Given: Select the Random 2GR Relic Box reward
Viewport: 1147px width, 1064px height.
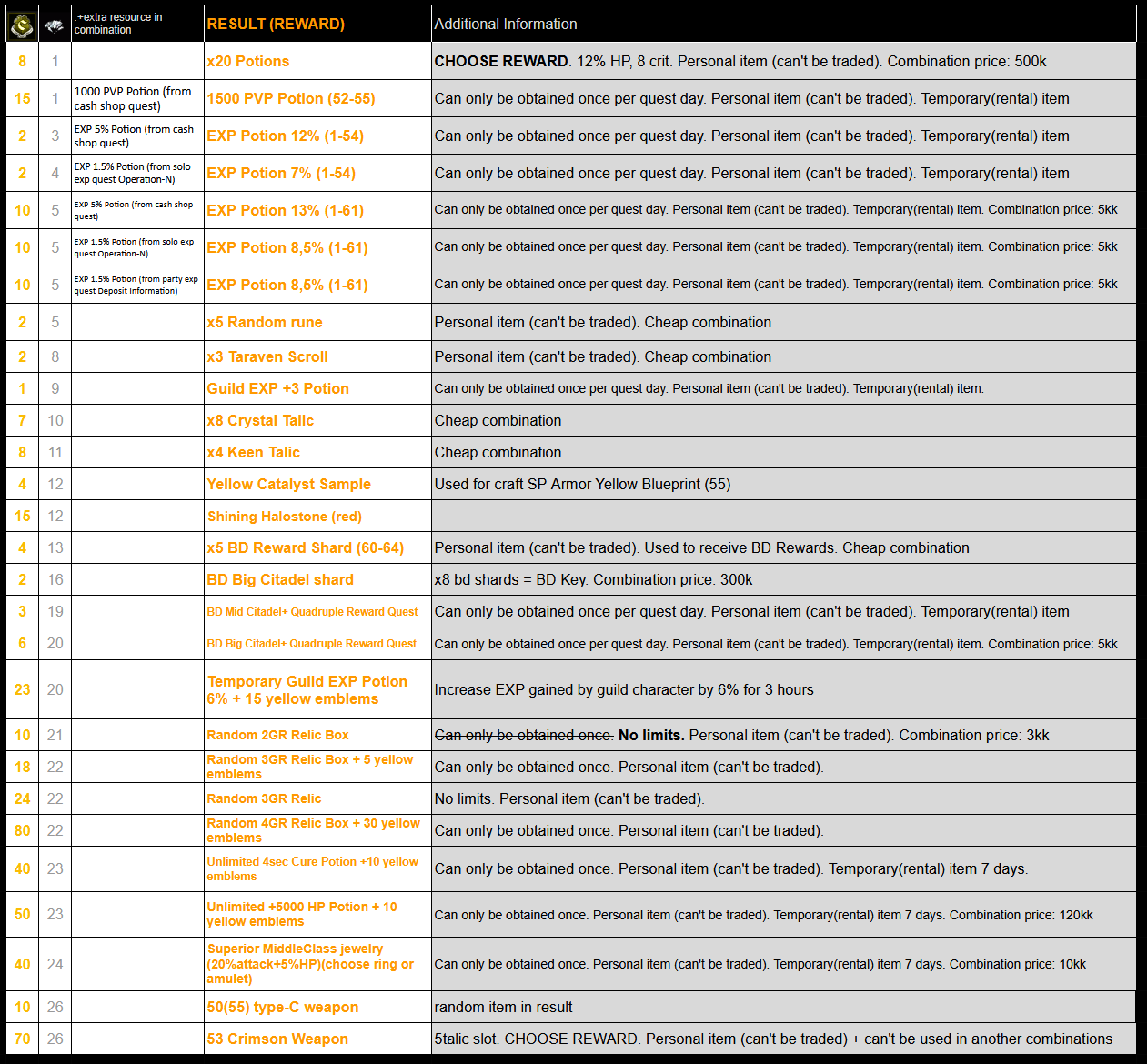Looking at the screenshot, I should coord(277,735).
